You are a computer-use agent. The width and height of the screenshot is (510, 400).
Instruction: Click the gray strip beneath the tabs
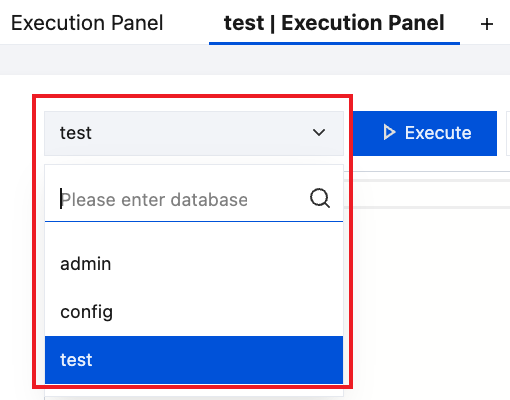pos(255,60)
